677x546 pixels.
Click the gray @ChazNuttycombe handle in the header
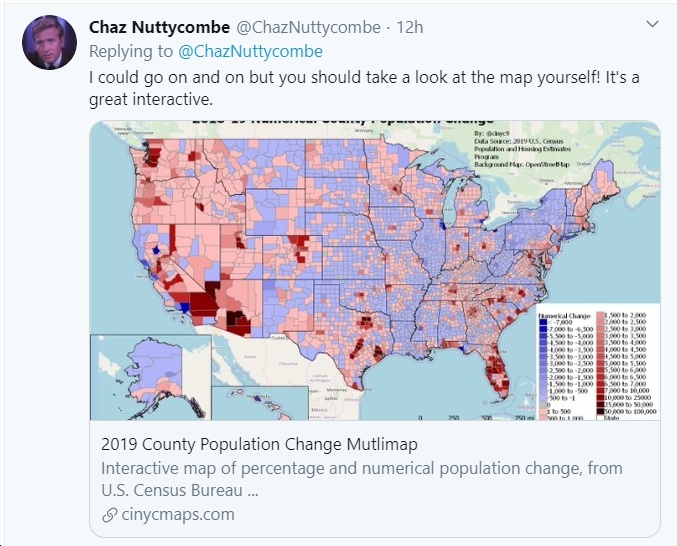[x=308, y=27]
